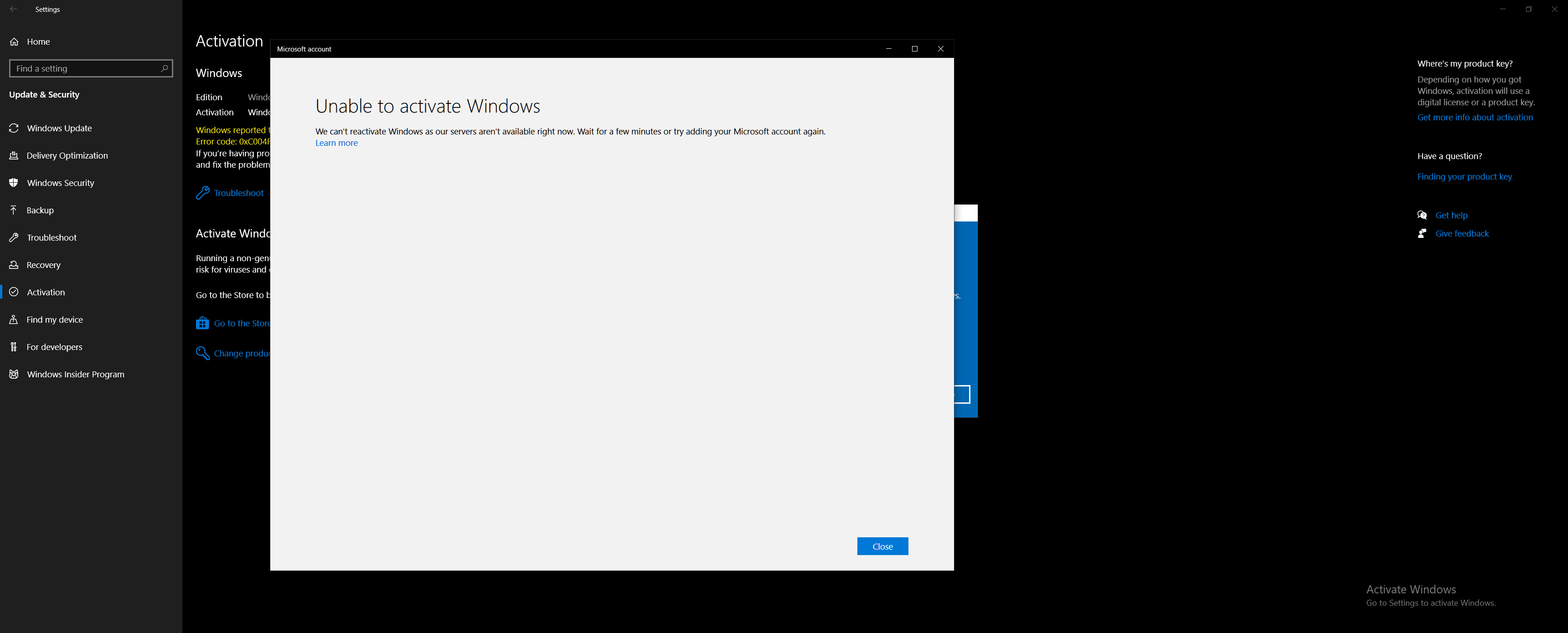
Task: Click Get more info about activation
Action: pos(1474,118)
